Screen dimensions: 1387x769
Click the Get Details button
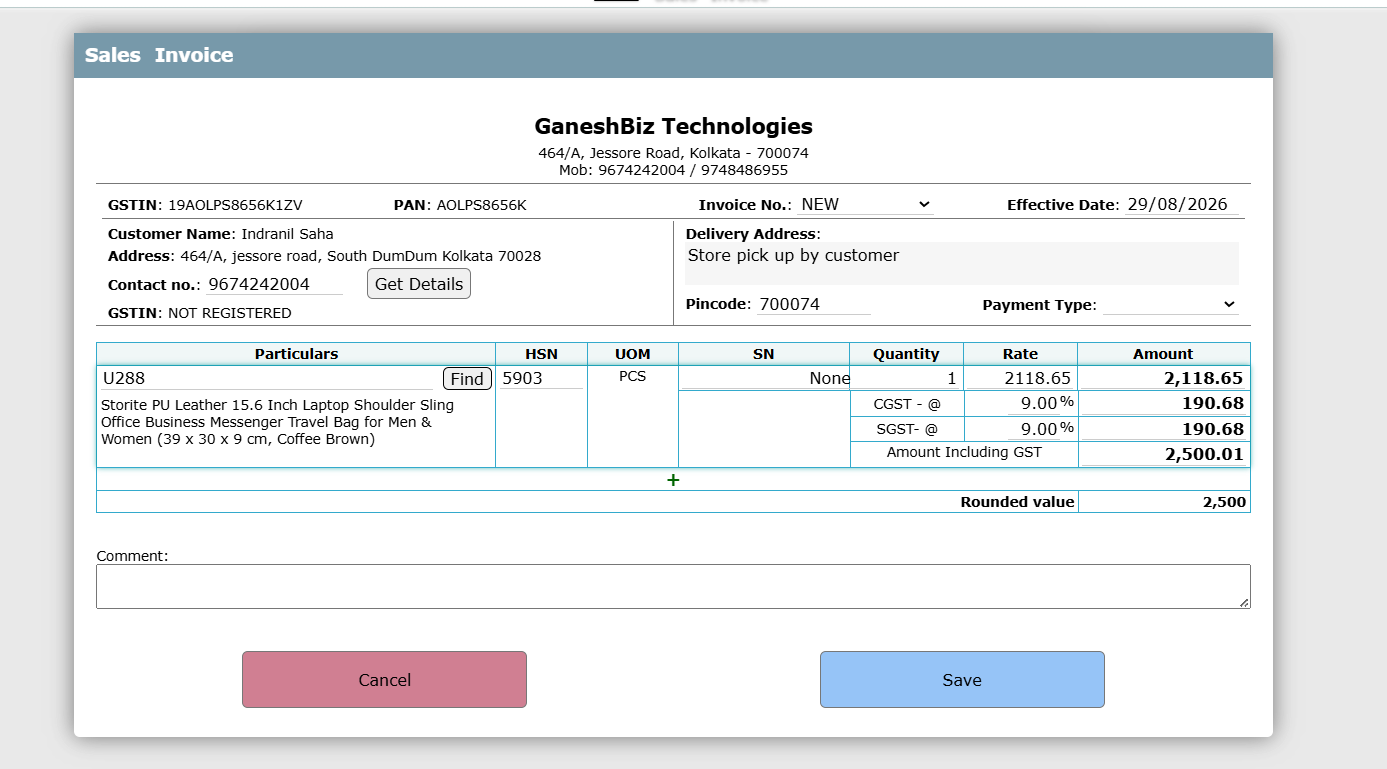pos(419,284)
